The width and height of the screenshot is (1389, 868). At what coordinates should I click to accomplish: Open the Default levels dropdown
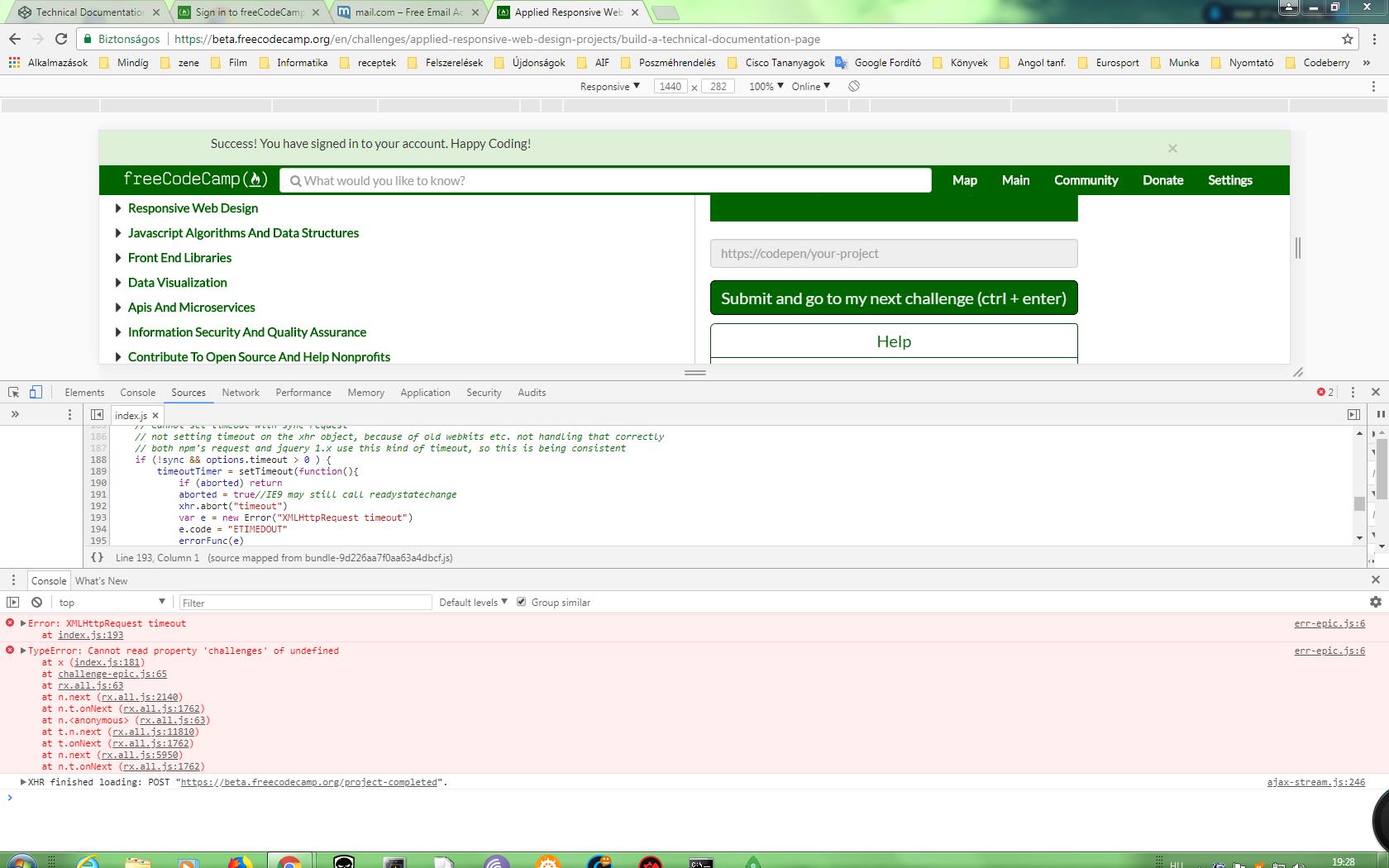click(471, 602)
